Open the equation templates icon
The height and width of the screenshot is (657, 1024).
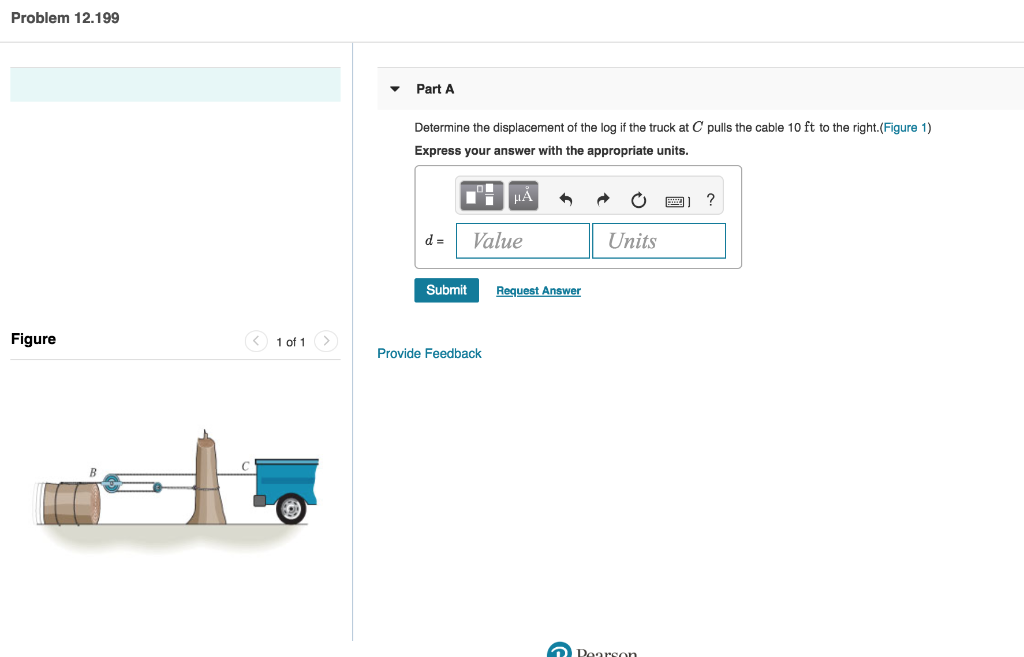481,196
